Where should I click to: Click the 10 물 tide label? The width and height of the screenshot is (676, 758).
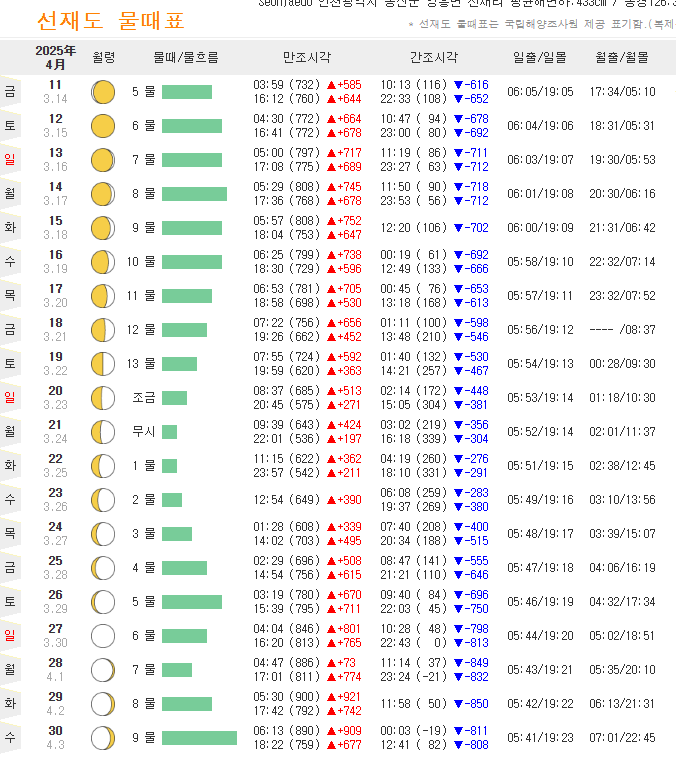141,262
